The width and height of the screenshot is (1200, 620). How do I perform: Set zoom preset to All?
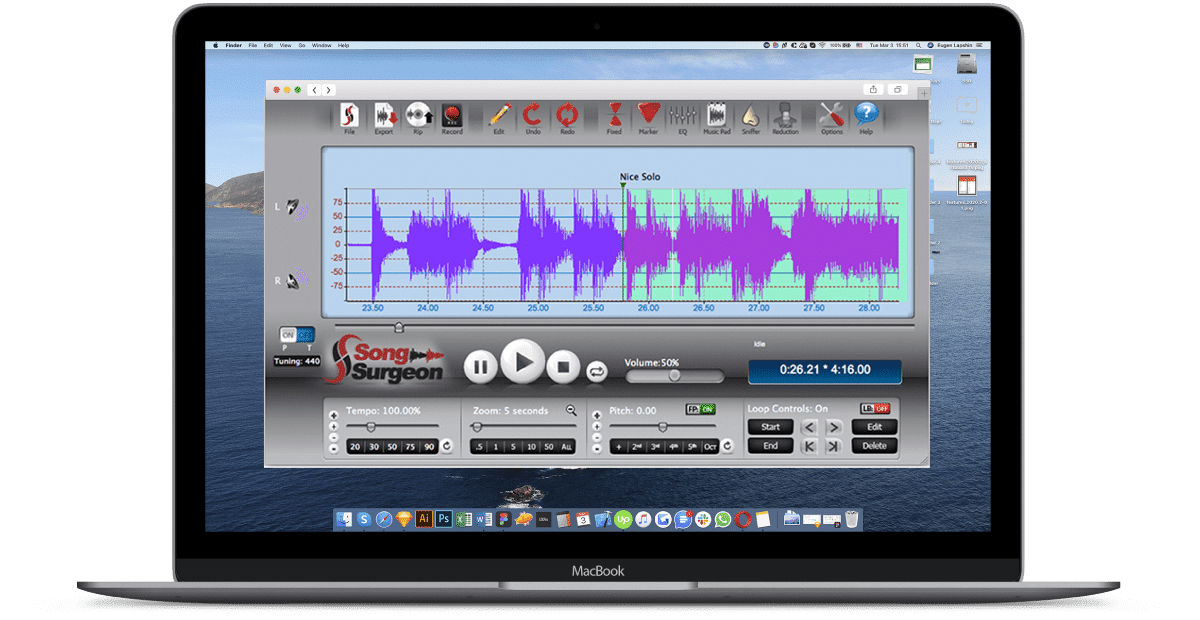tap(568, 447)
